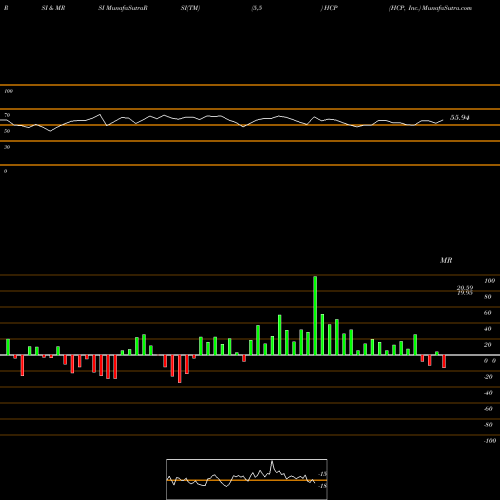Click the last red MR bar at right end
500x500 pixels.
tap(444, 361)
